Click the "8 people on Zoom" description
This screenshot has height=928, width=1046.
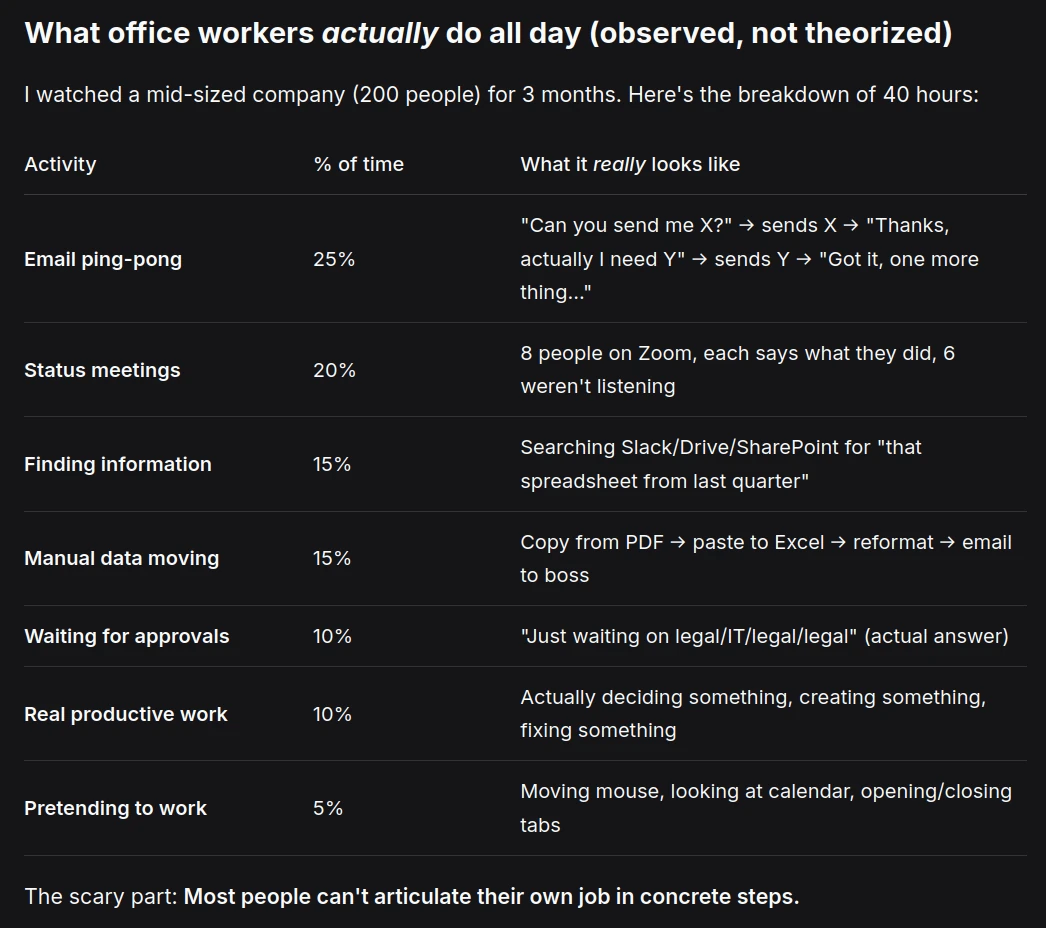[737, 369]
